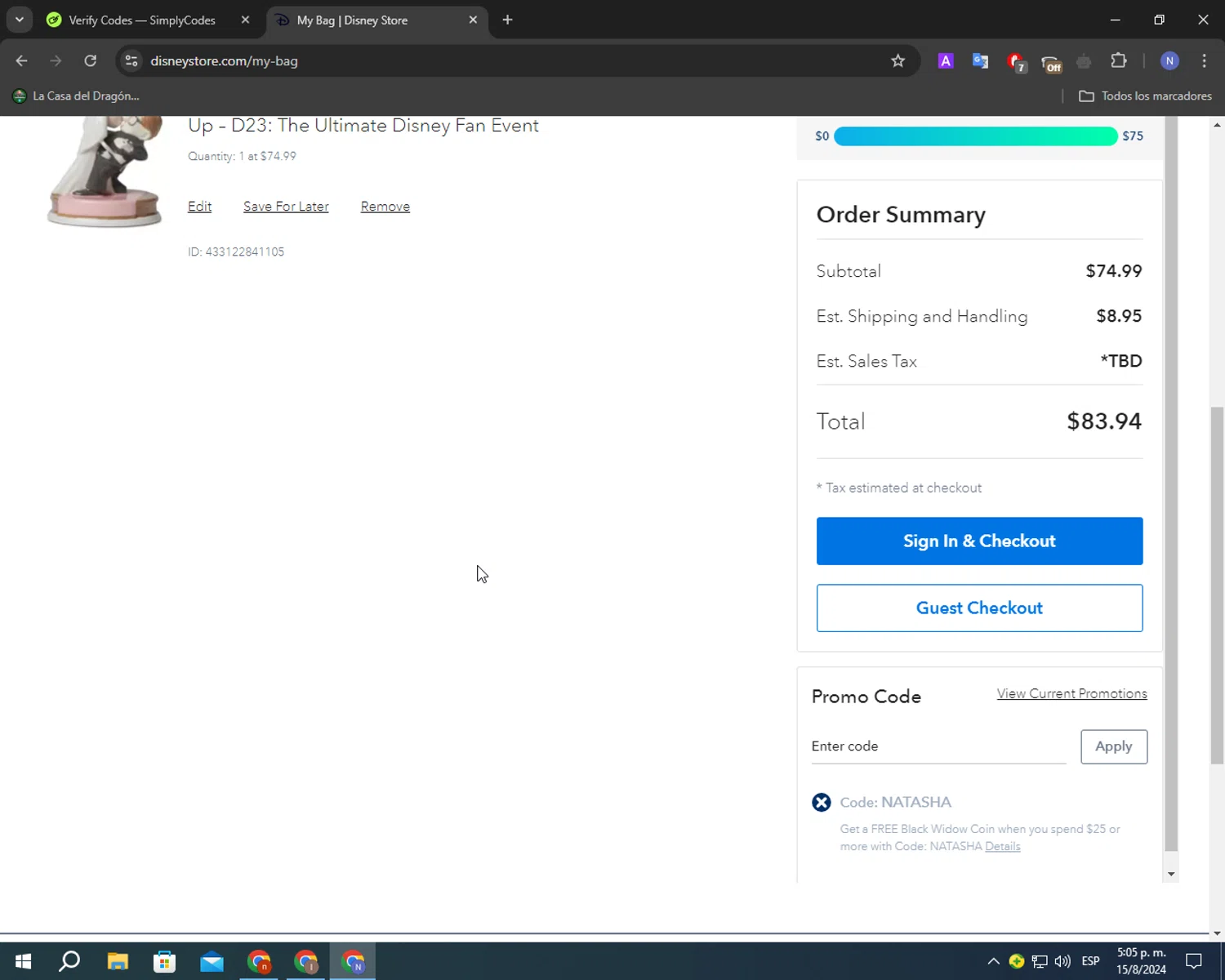
Task: Open Chrome's three-dot menu
Action: [x=1204, y=60]
